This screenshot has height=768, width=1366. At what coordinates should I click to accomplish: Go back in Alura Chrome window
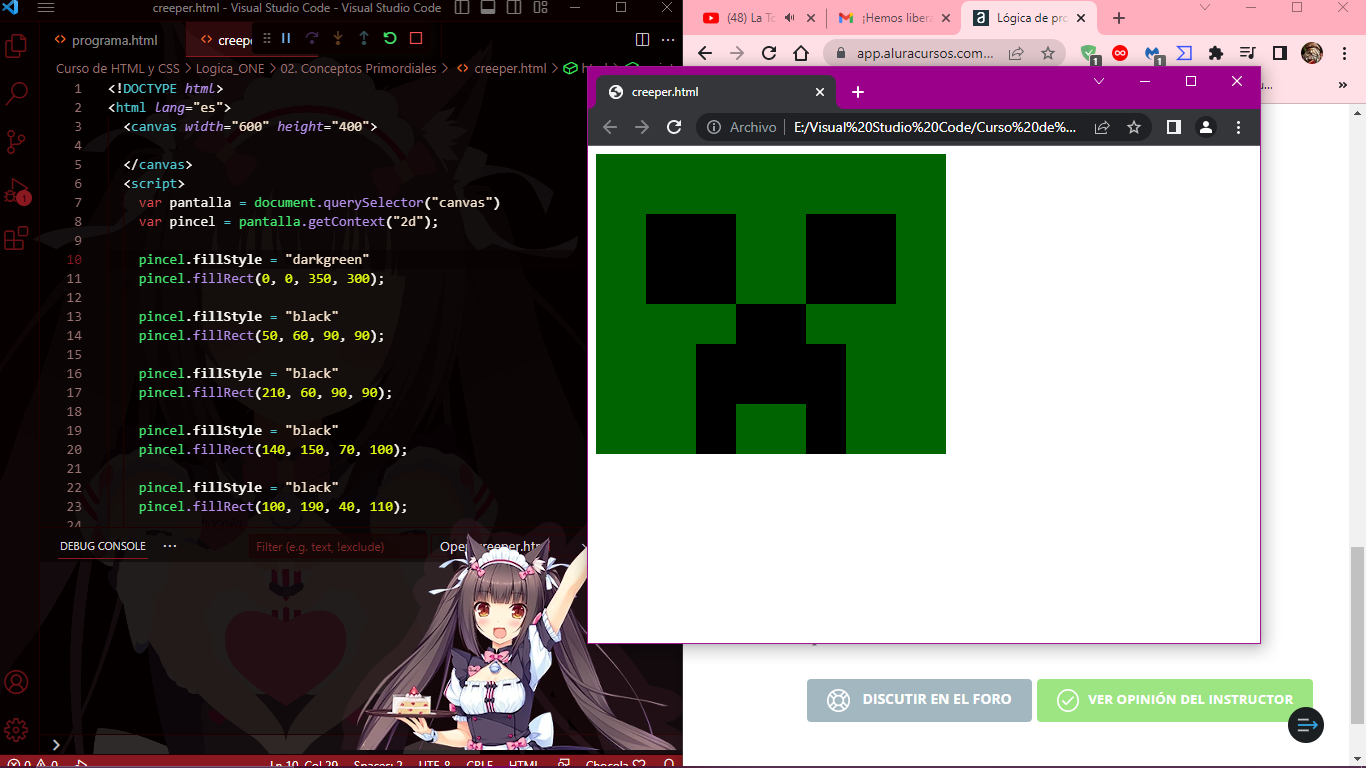tap(705, 53)
